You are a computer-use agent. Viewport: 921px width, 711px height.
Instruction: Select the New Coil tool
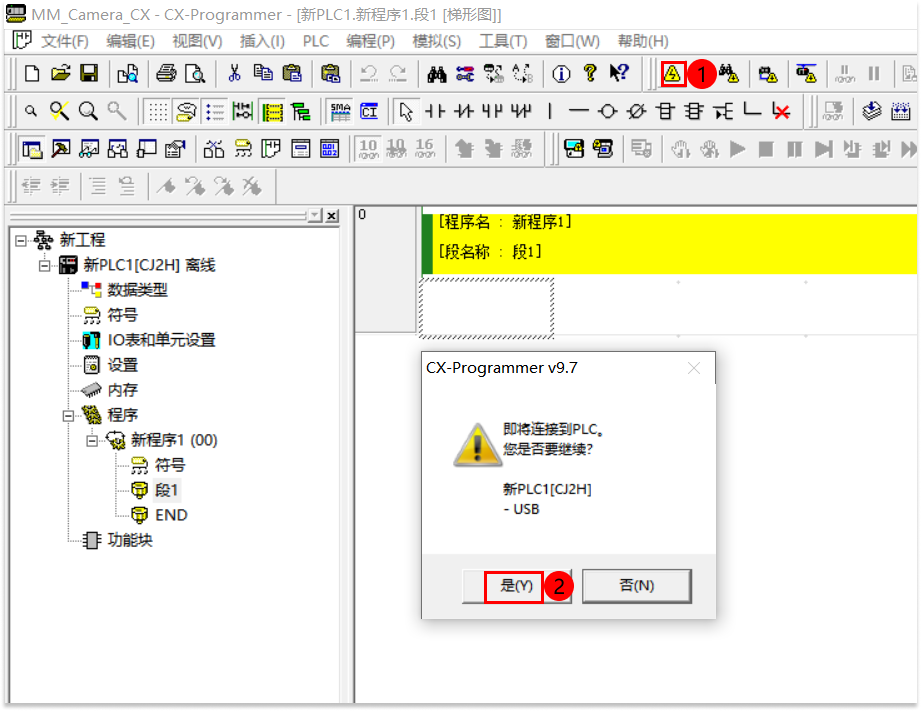click(606, 110)
